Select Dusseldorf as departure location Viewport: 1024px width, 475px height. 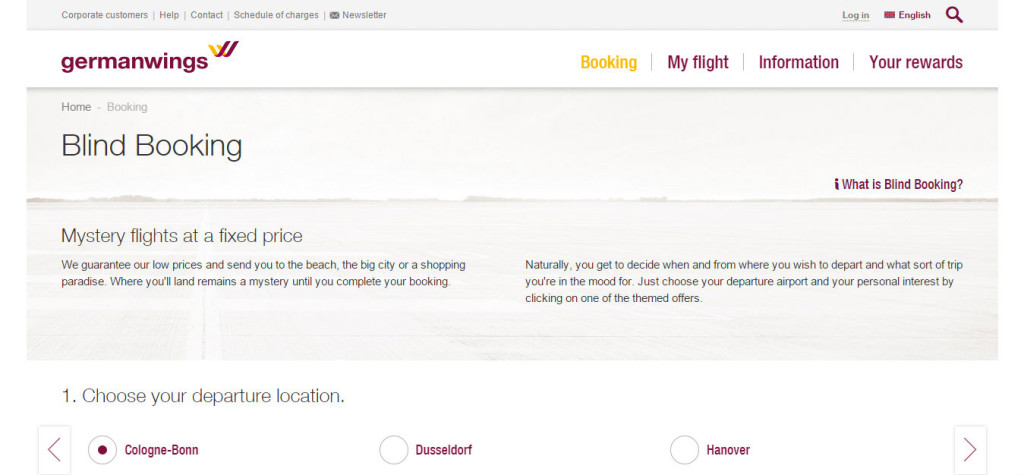tap(393, 450)
